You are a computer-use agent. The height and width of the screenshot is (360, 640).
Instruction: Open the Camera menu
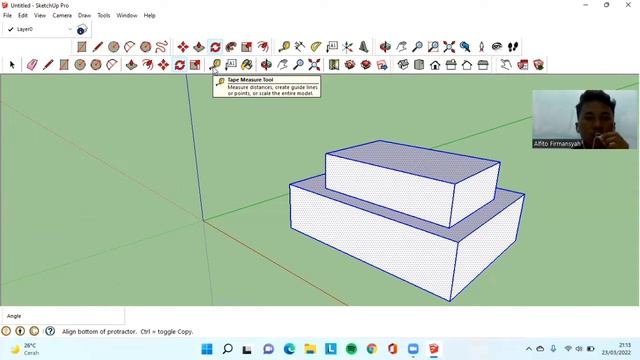[62, 16]
